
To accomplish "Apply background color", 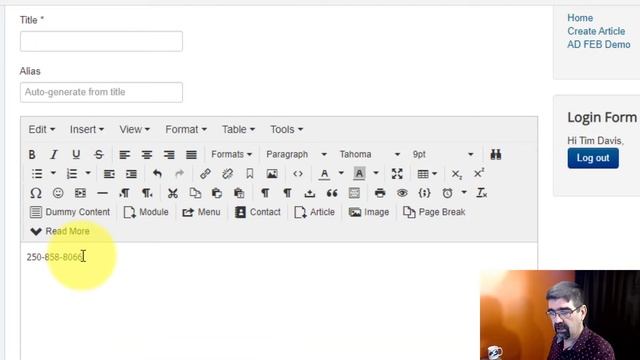I will [x=359, y=174].
